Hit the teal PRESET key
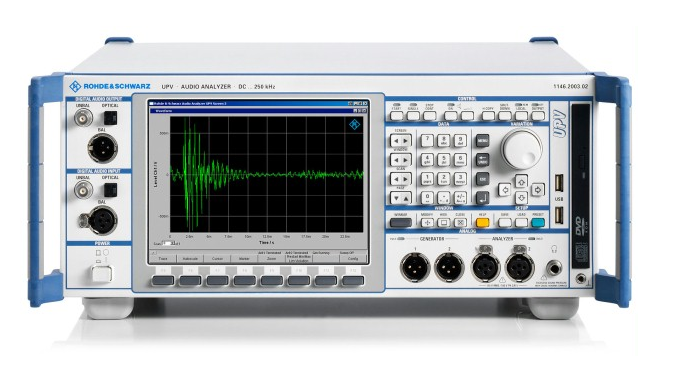Image resolution: width=678 pixels, height=365 pixels. 538,223
